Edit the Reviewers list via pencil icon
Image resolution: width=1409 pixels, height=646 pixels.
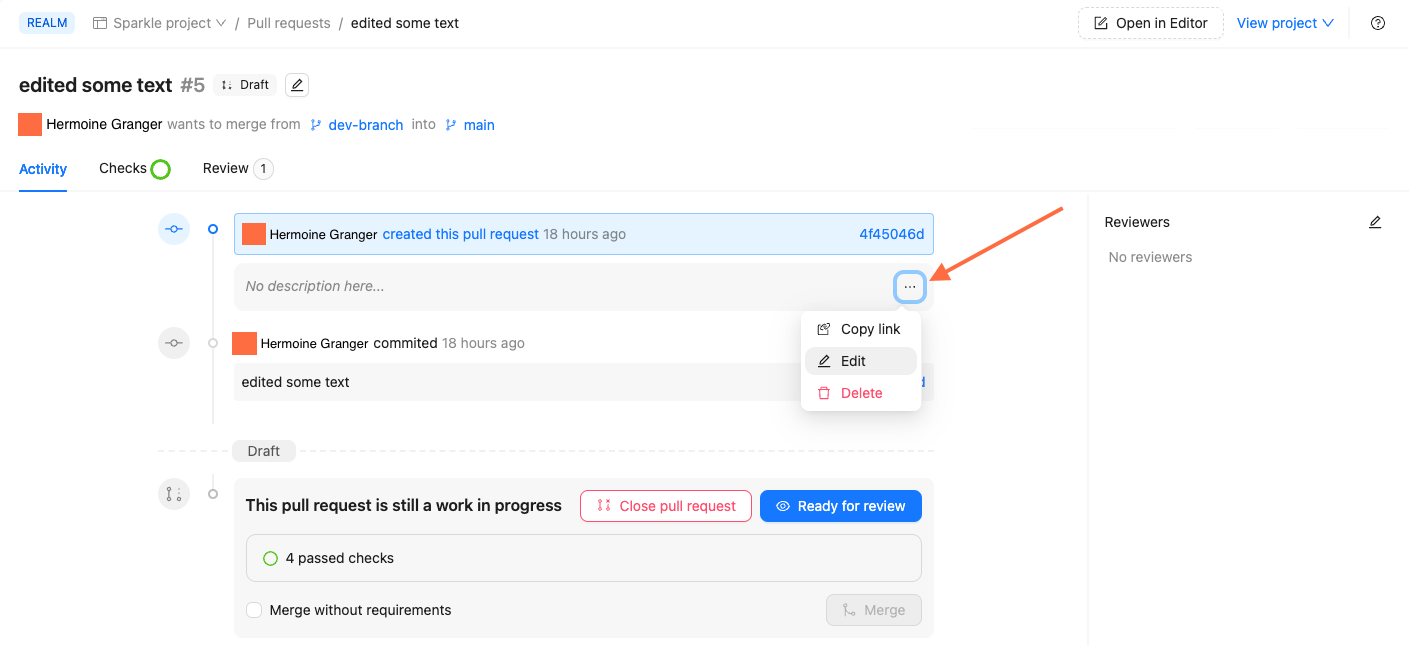1375,221
